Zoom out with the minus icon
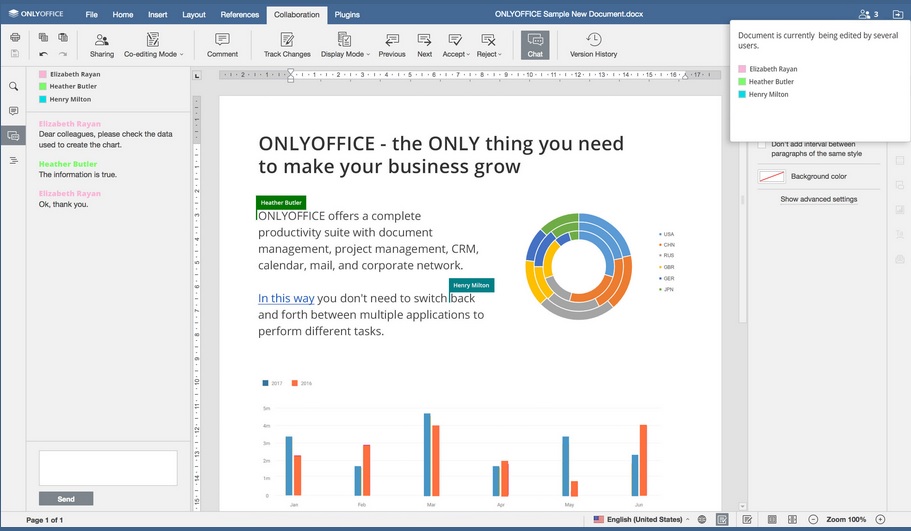The width and height of the screenshot is (911, 531). 813,519
